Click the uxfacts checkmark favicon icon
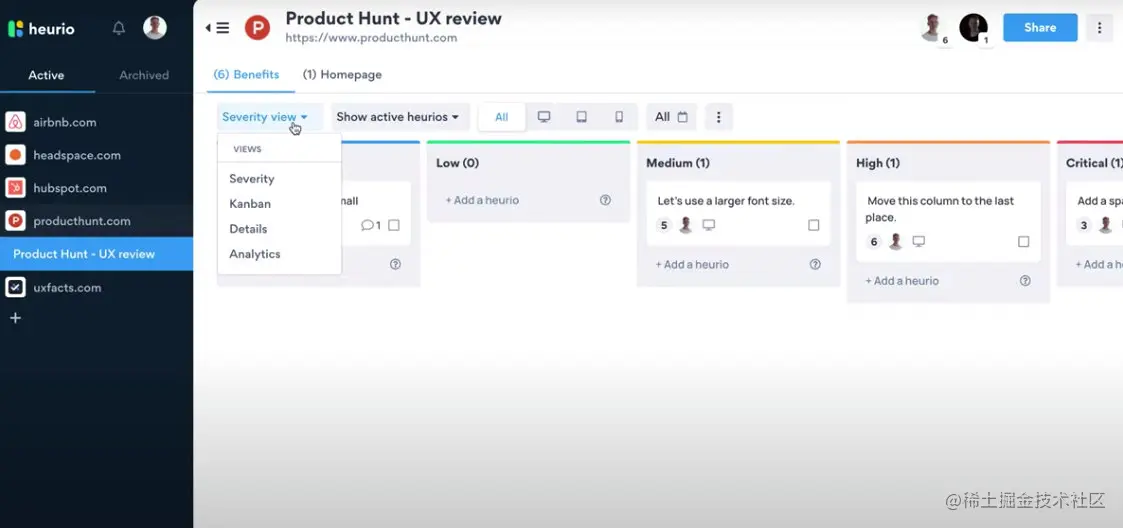 coord(15,287)
